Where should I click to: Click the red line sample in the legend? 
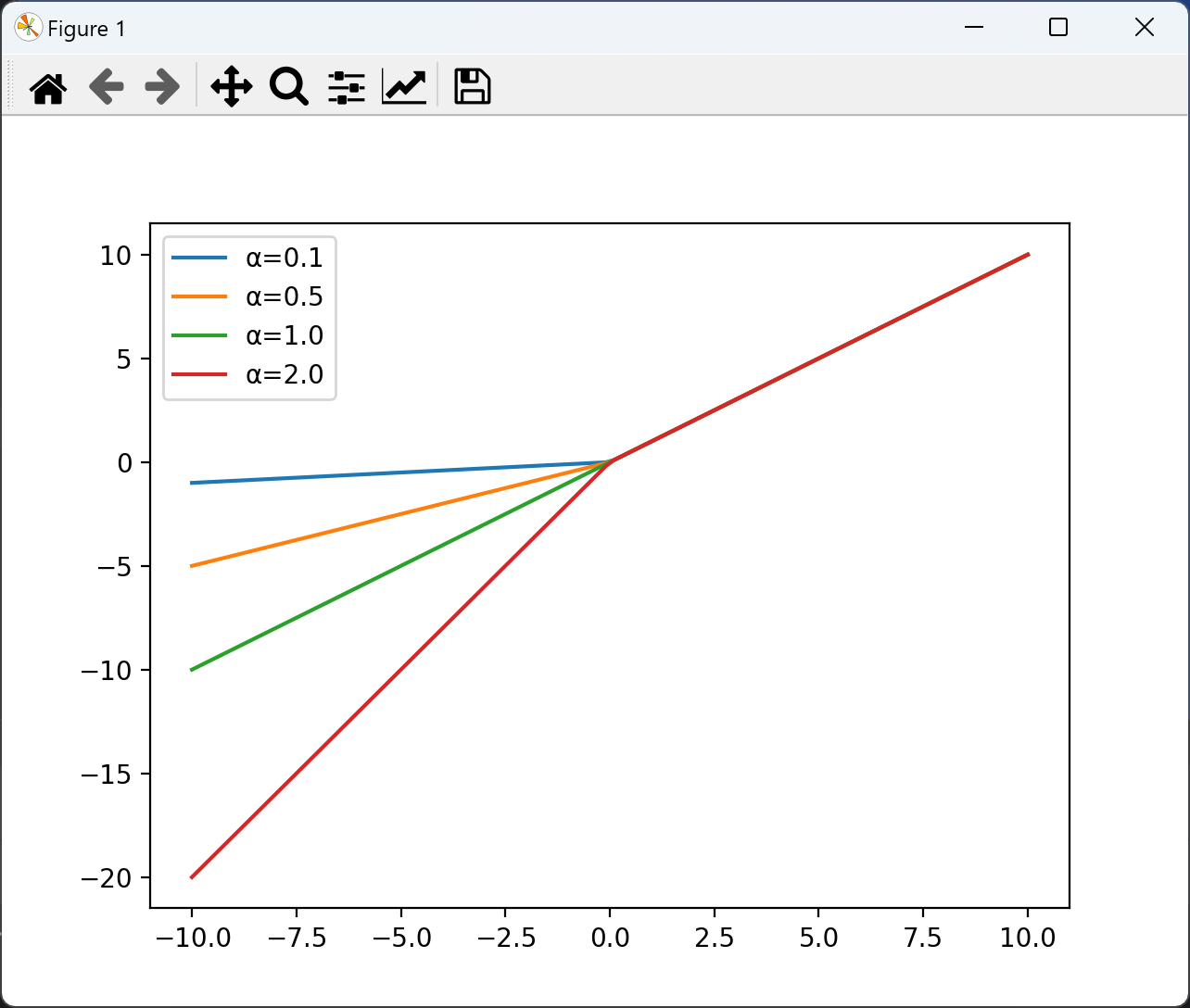[200, 374]
